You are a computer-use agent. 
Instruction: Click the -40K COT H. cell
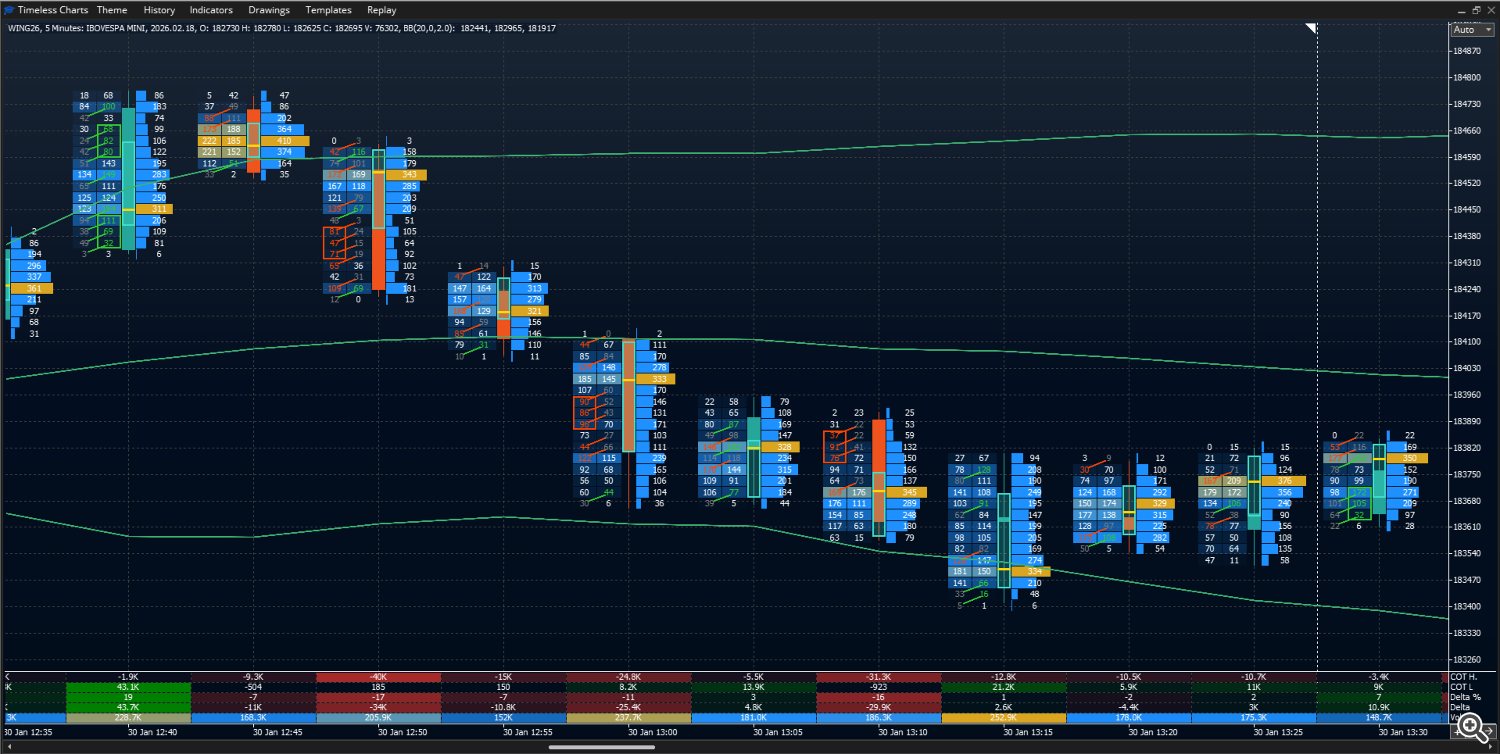pos(378,677)
